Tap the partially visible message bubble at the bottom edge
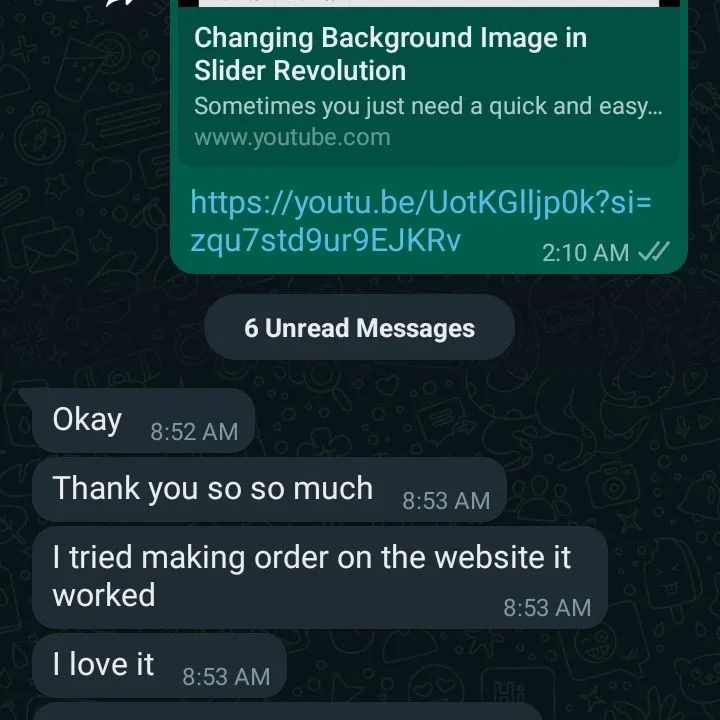720x720 pixels. click(x=287, y=712)
